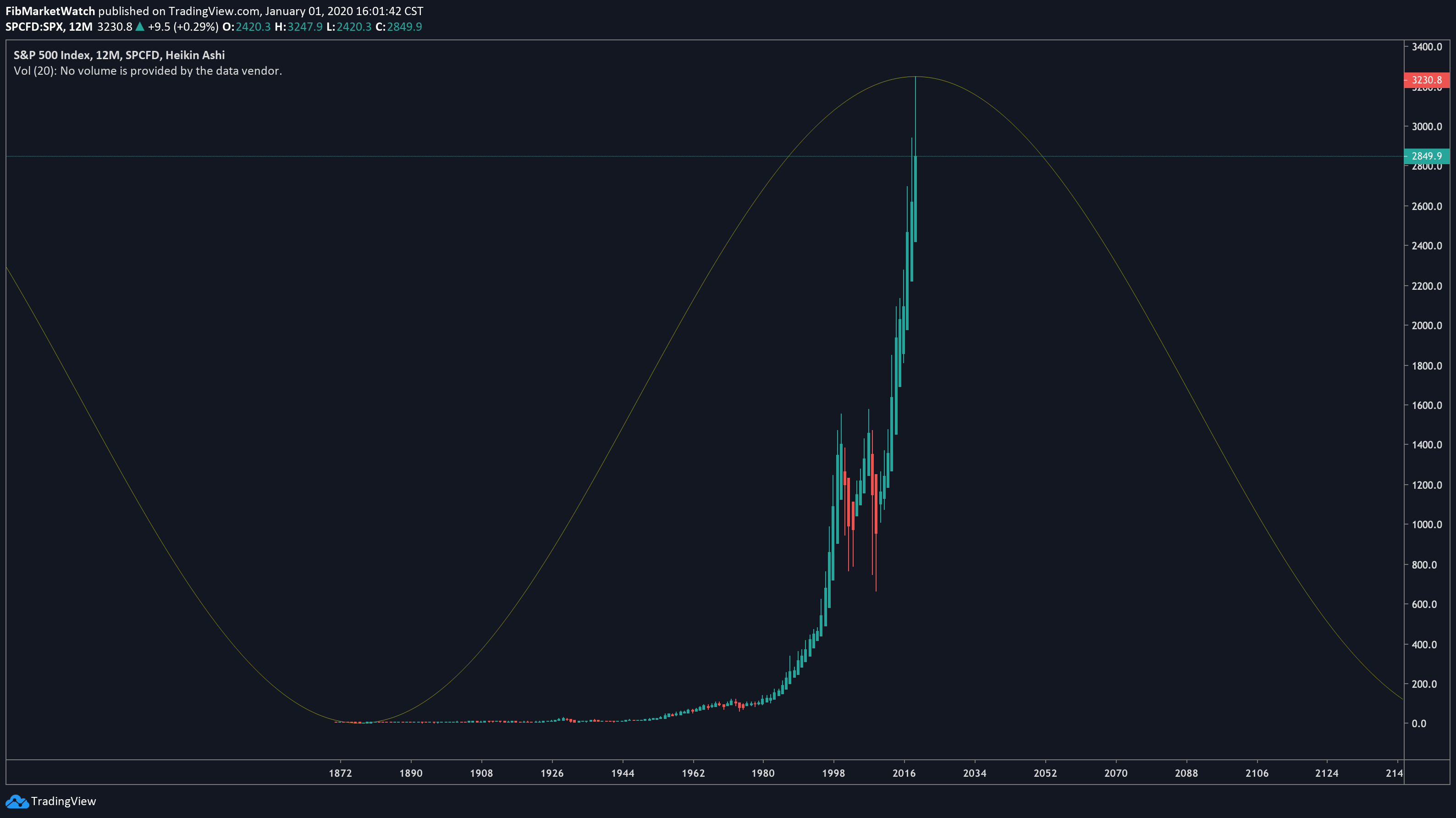Click the 1800.0 price axis label

(1427, 366)
